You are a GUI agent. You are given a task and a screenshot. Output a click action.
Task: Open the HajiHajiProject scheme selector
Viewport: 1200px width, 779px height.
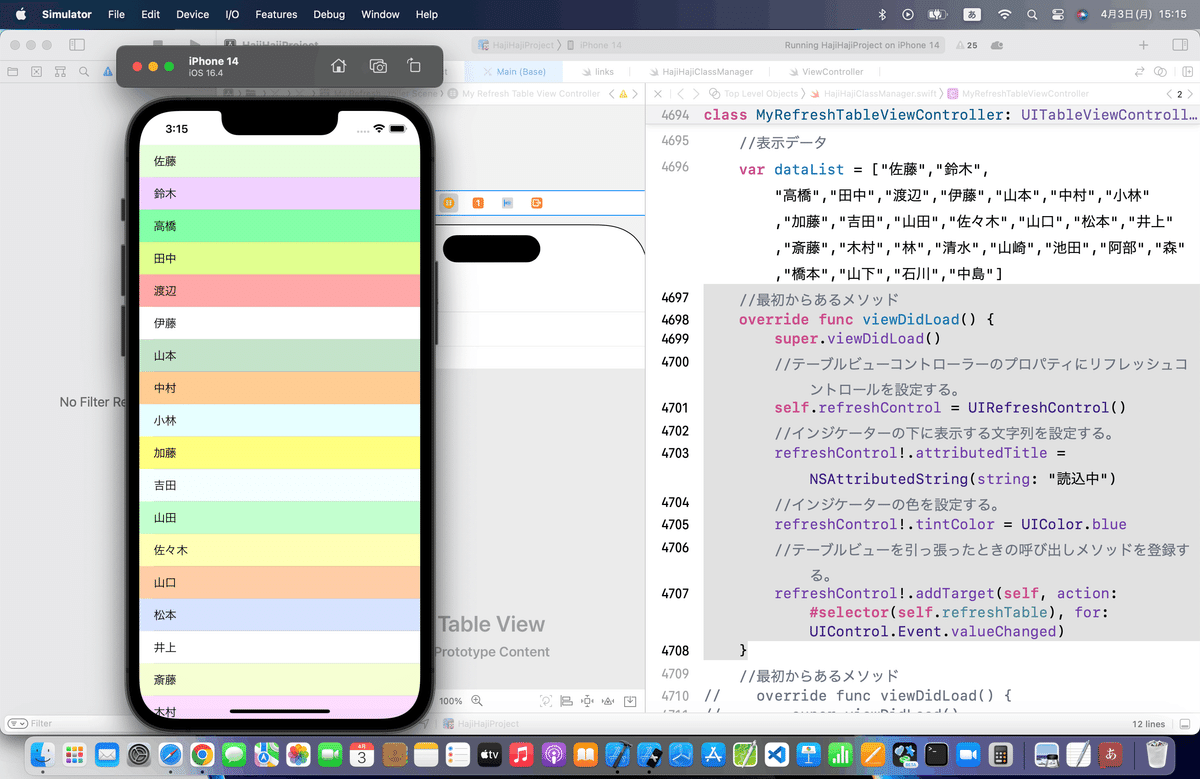[x=516, y=45]
